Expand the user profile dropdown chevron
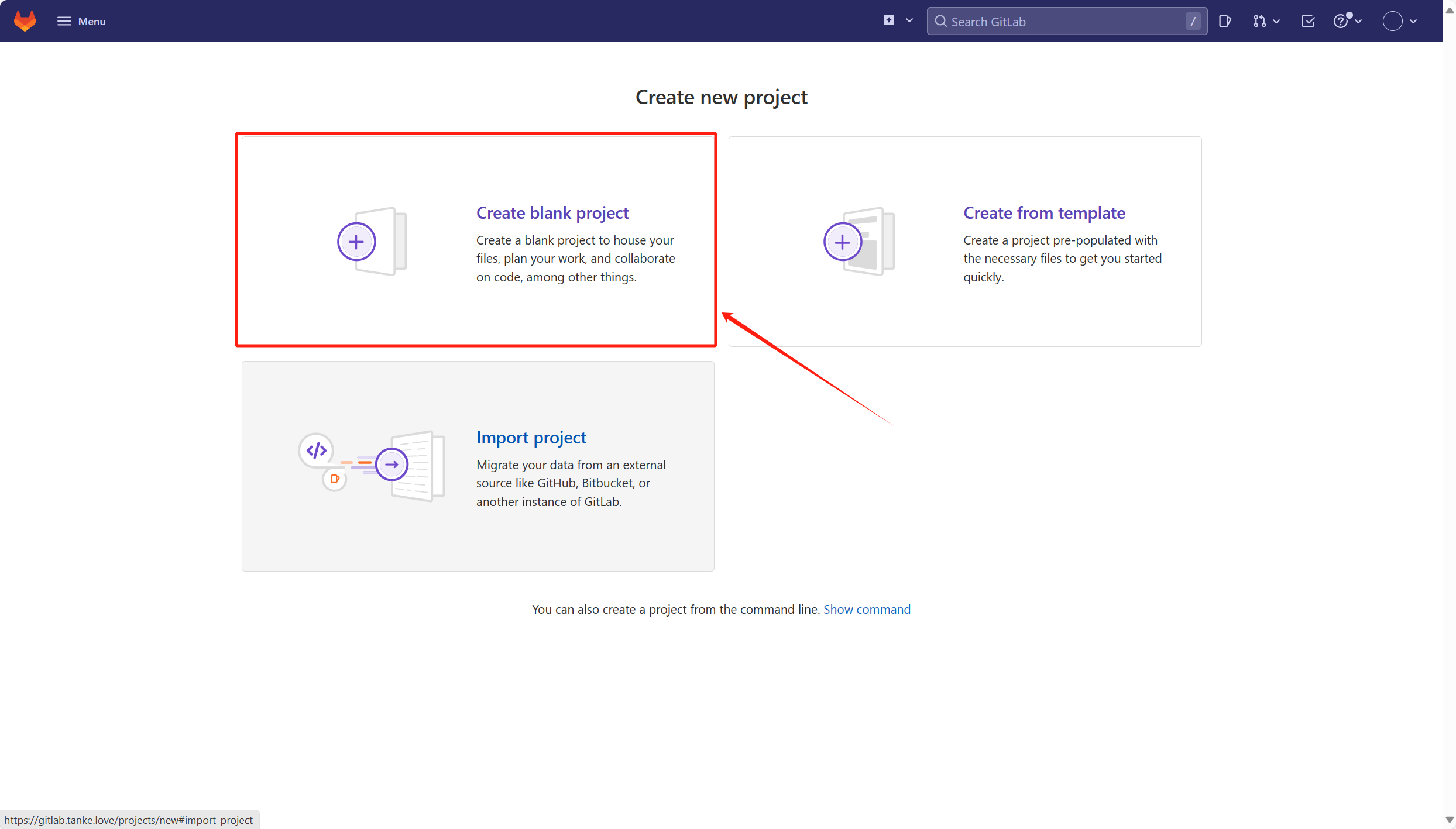 coord(1413,22)
